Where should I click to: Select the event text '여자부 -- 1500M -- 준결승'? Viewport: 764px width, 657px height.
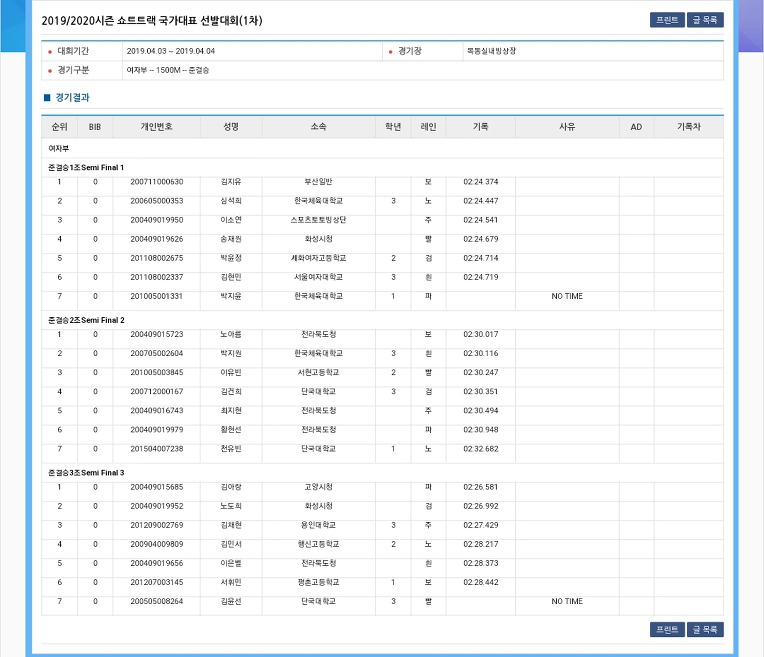[168, 70]
